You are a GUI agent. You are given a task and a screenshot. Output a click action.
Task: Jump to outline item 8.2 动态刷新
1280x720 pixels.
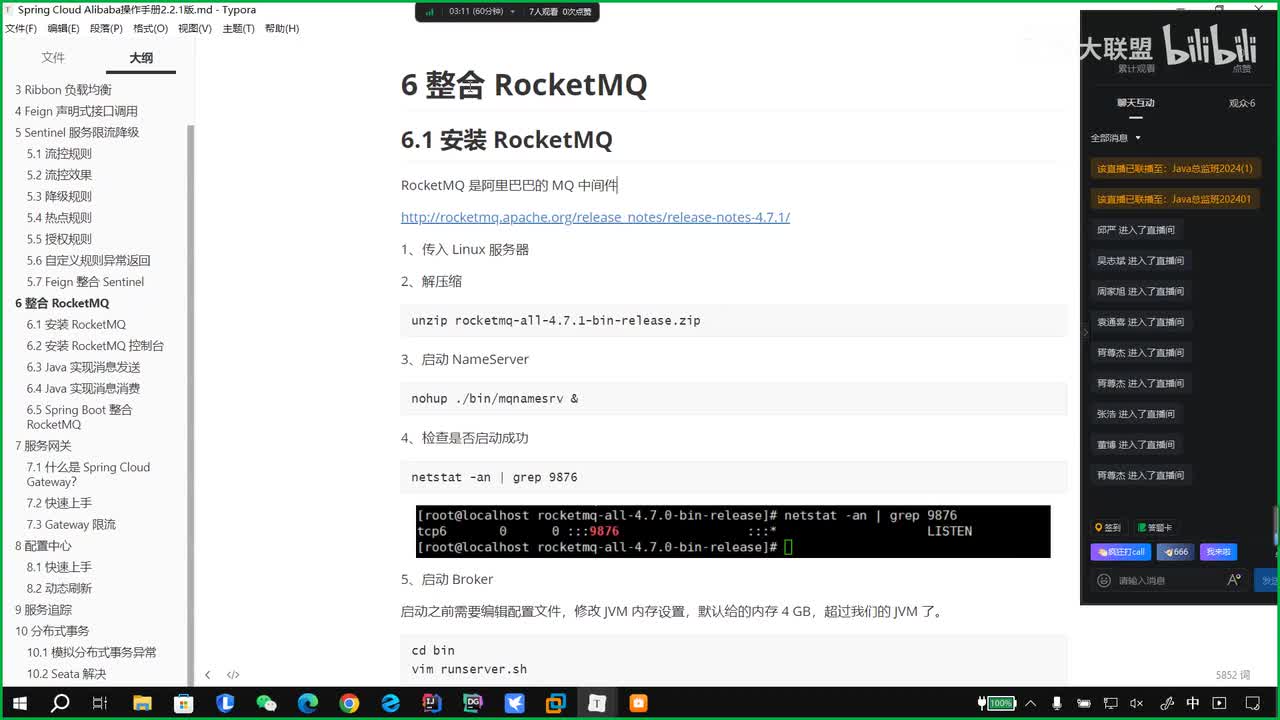pos(59,588)
